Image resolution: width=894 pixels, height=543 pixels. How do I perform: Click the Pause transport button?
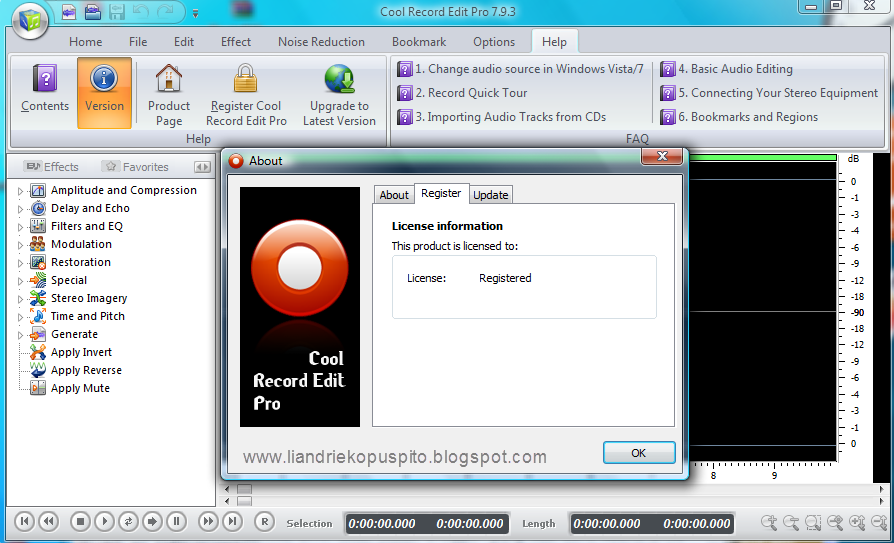tap(176, 521)
